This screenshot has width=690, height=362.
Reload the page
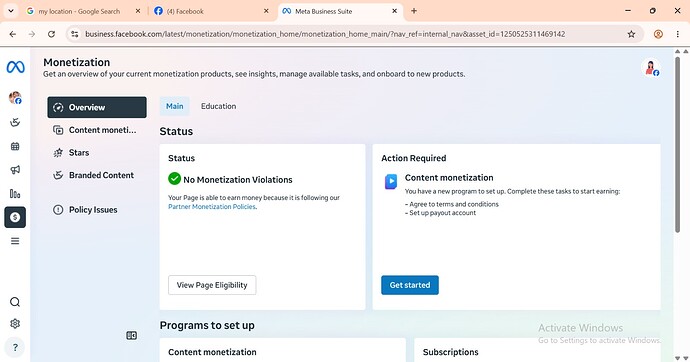tap(51, 34)
